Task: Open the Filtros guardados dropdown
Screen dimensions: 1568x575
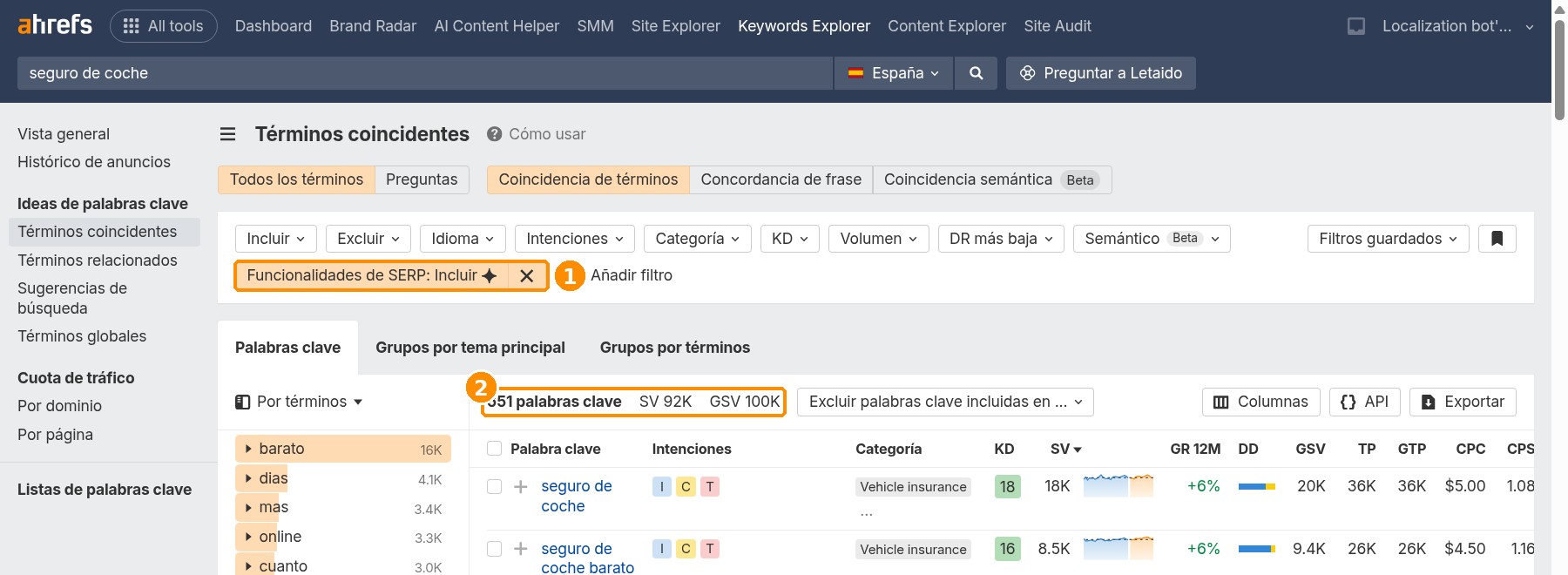Action: point(1388,239)
